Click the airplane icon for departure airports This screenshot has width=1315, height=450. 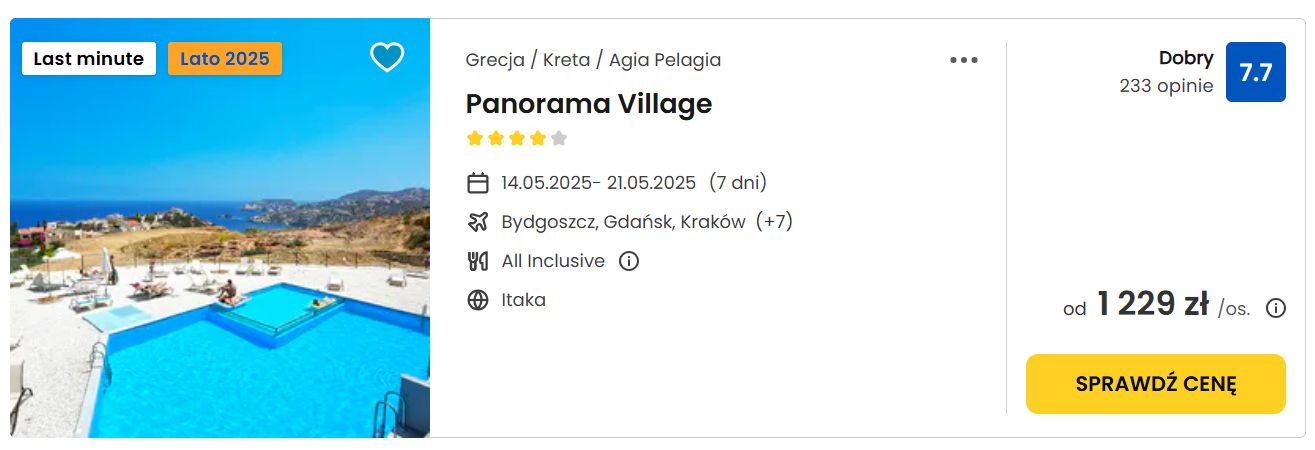tap(478, 222)
